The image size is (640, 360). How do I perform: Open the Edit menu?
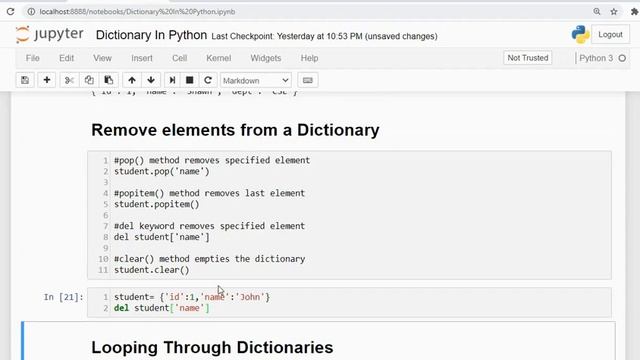point(67,58)
